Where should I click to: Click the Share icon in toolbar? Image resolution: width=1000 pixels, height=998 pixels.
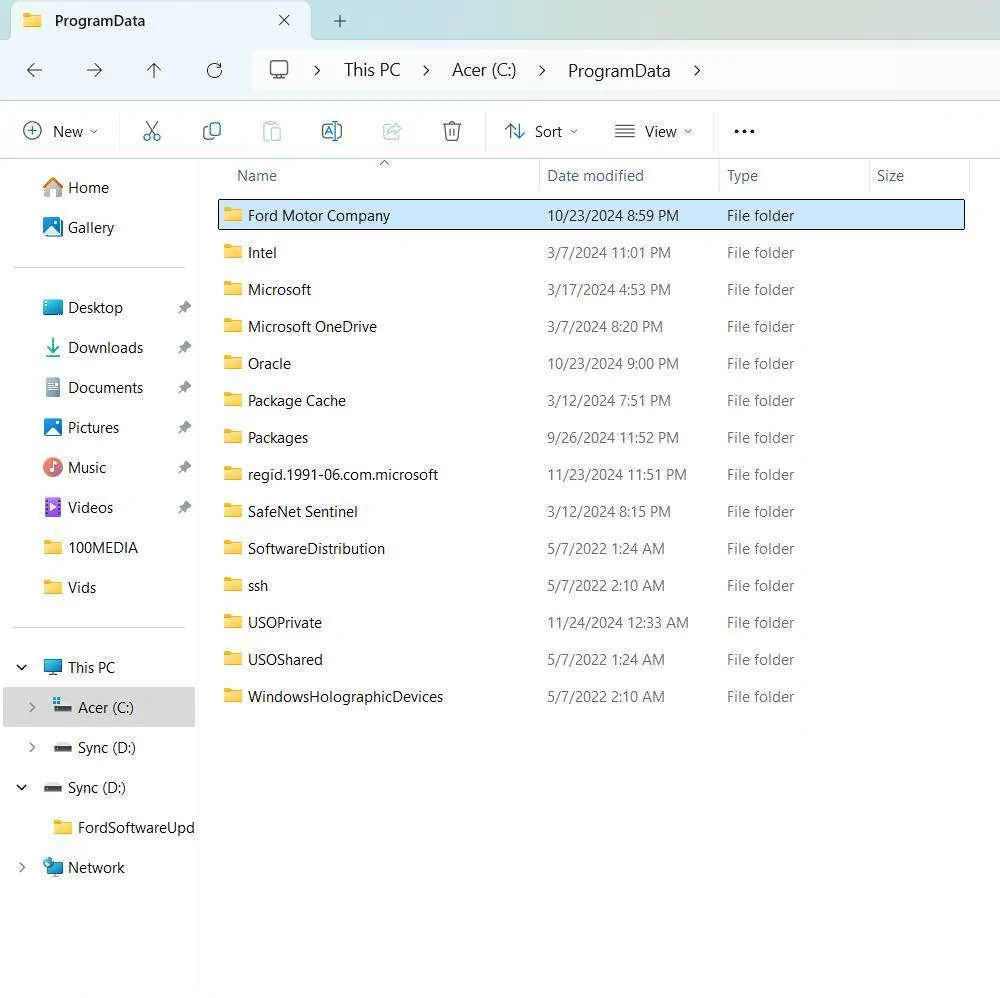(x=392, y=131)
